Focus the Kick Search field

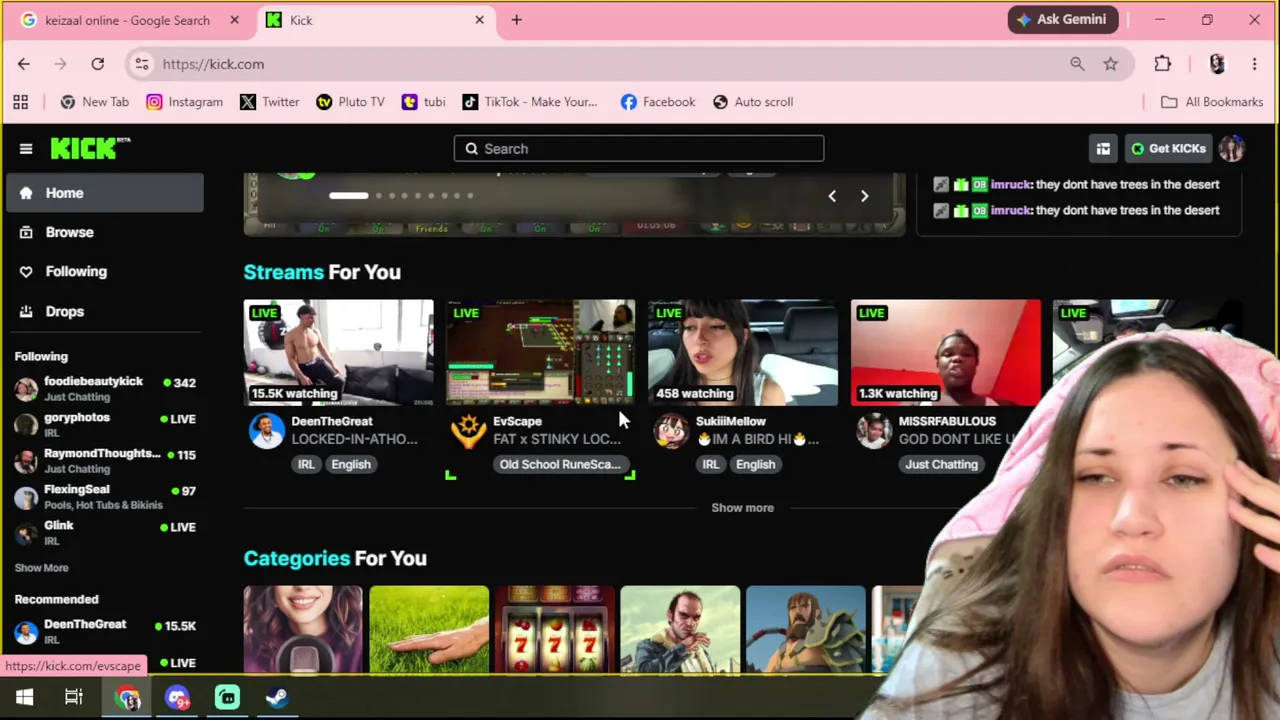click(x=639, y=149)
